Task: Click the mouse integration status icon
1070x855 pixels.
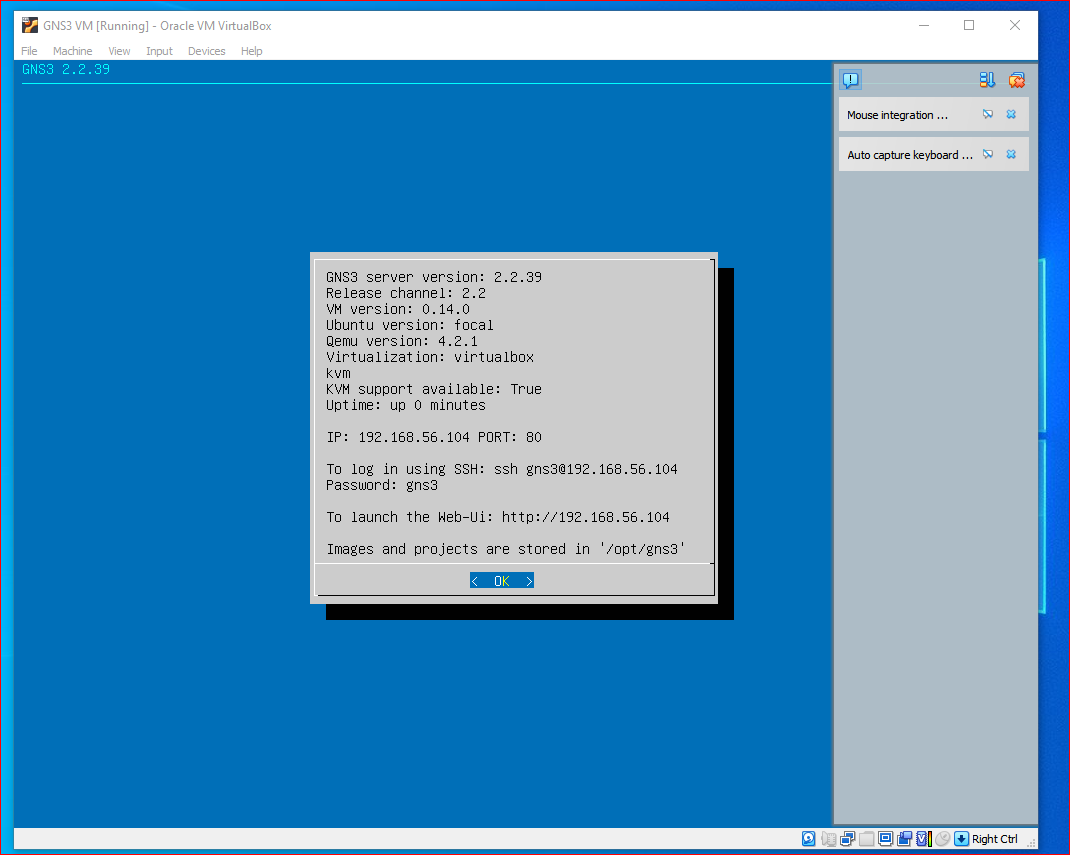Action: 942,838
